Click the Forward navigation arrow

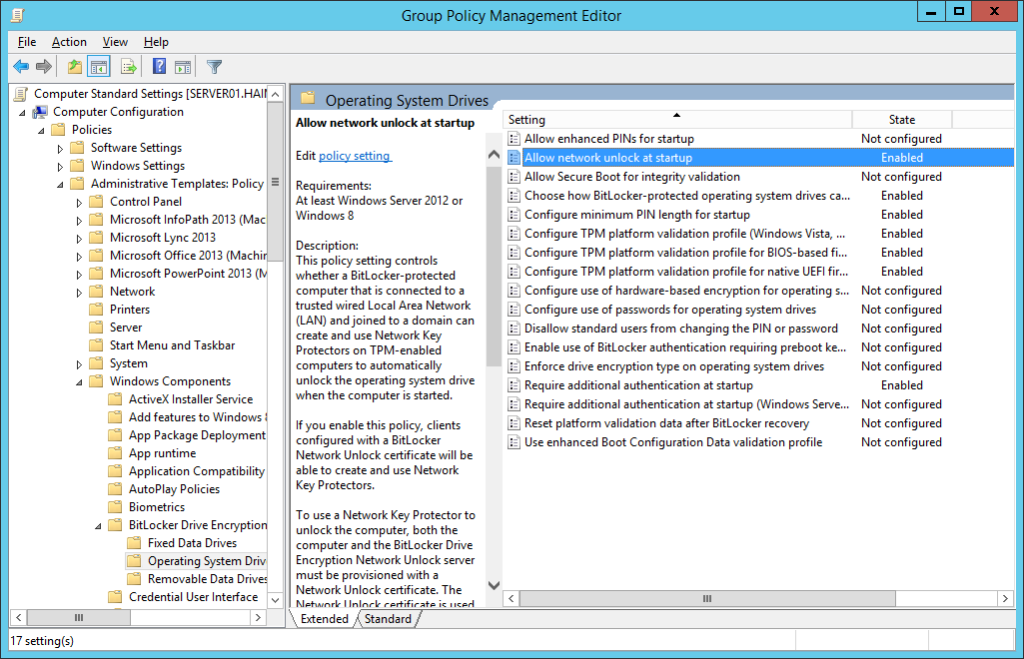point(45,66)
